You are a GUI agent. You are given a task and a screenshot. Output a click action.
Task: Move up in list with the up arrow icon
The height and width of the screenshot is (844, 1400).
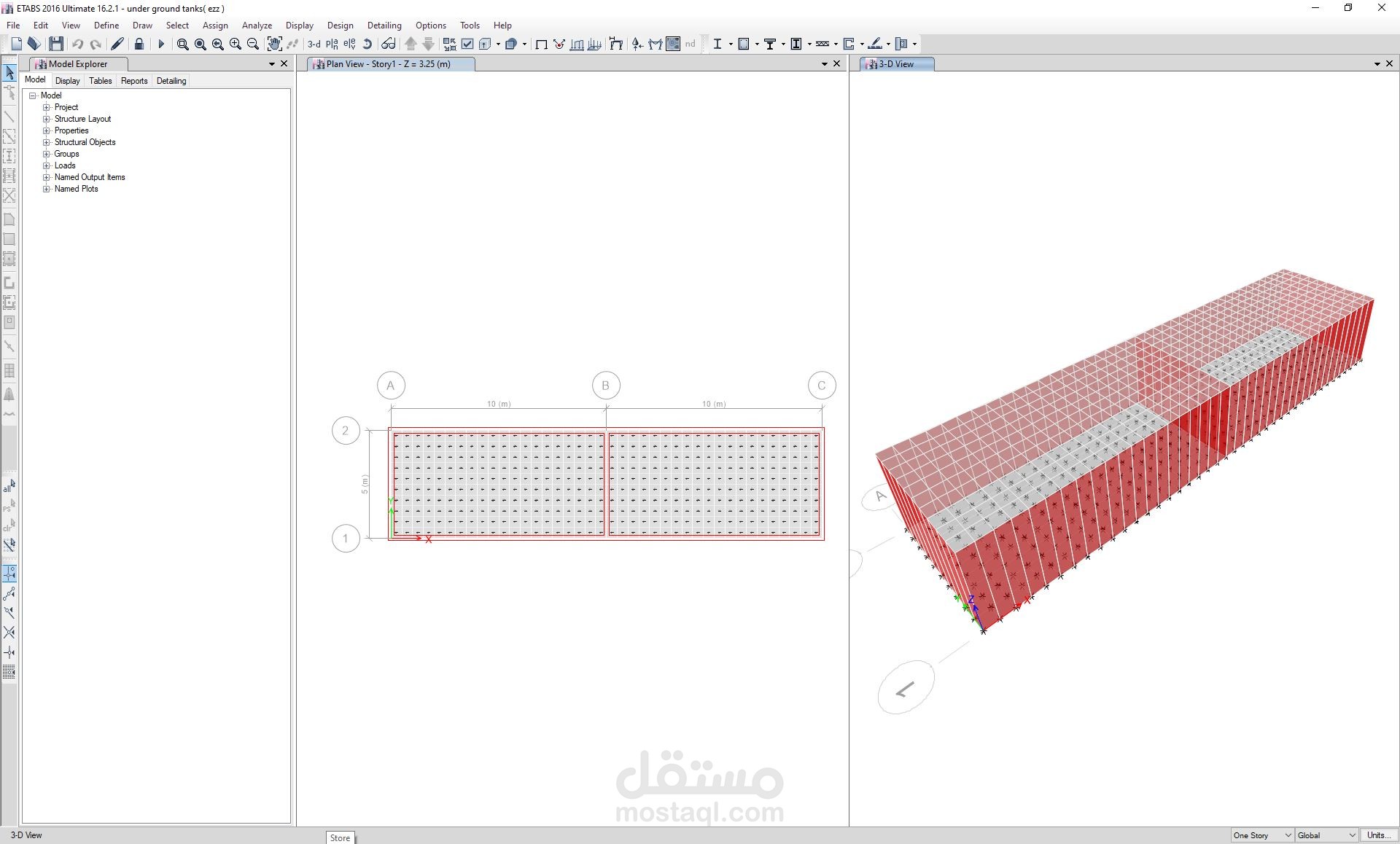pyautogui.click(x=411, y=44)
